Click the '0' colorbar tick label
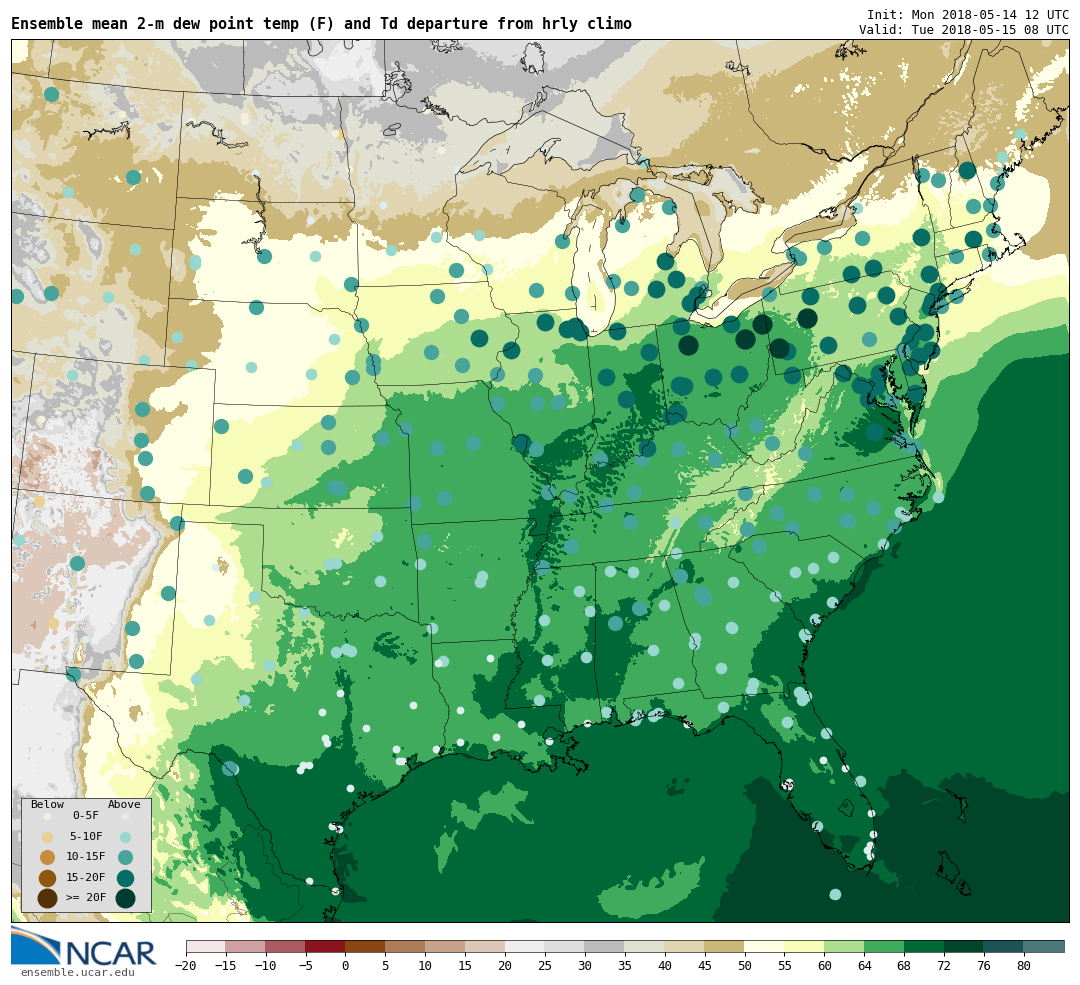The image size is (1080, 985). point(346,966)
